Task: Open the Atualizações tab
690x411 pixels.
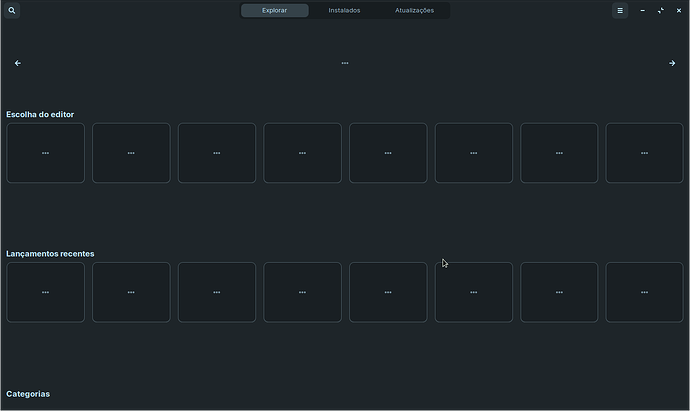Action: pos(414,10)
